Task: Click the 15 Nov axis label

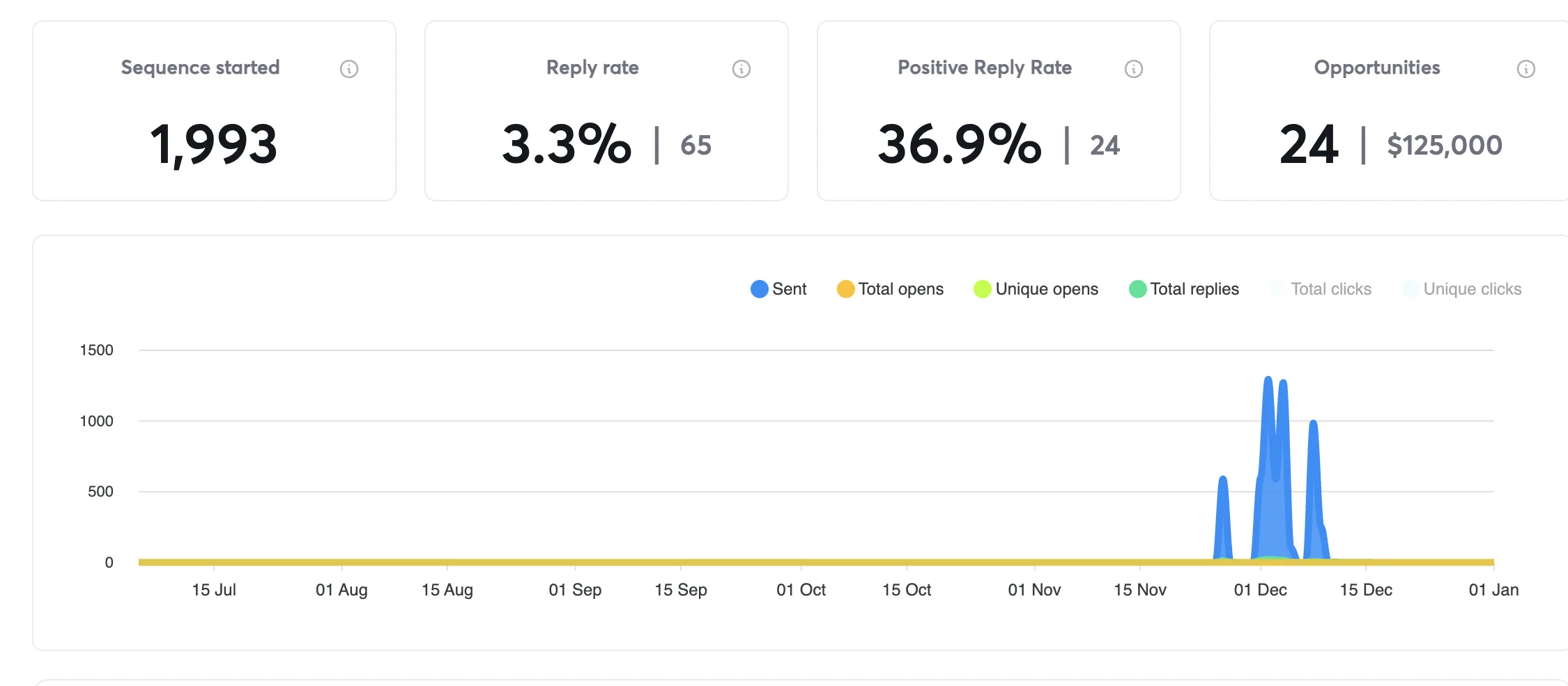Action: pos(1140,590)
